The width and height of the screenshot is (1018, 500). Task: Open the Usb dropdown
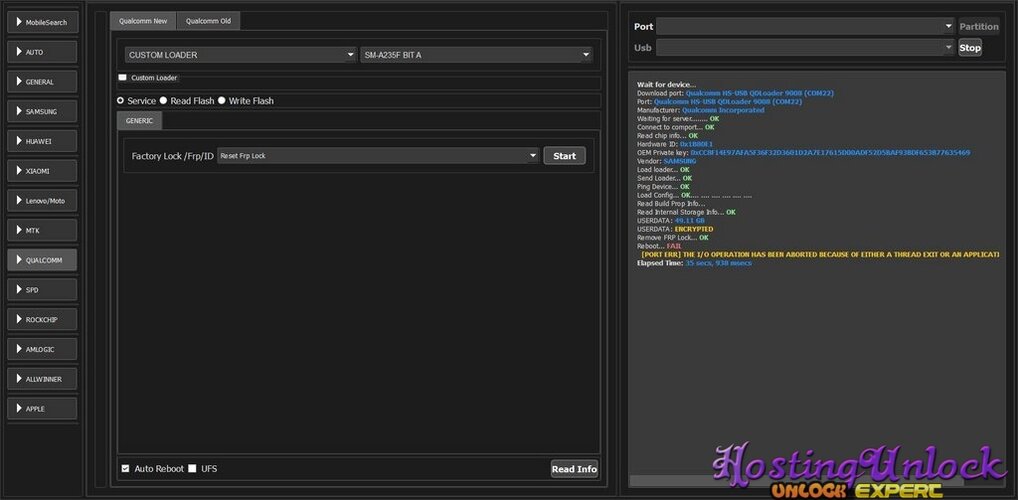coord(805,47)
